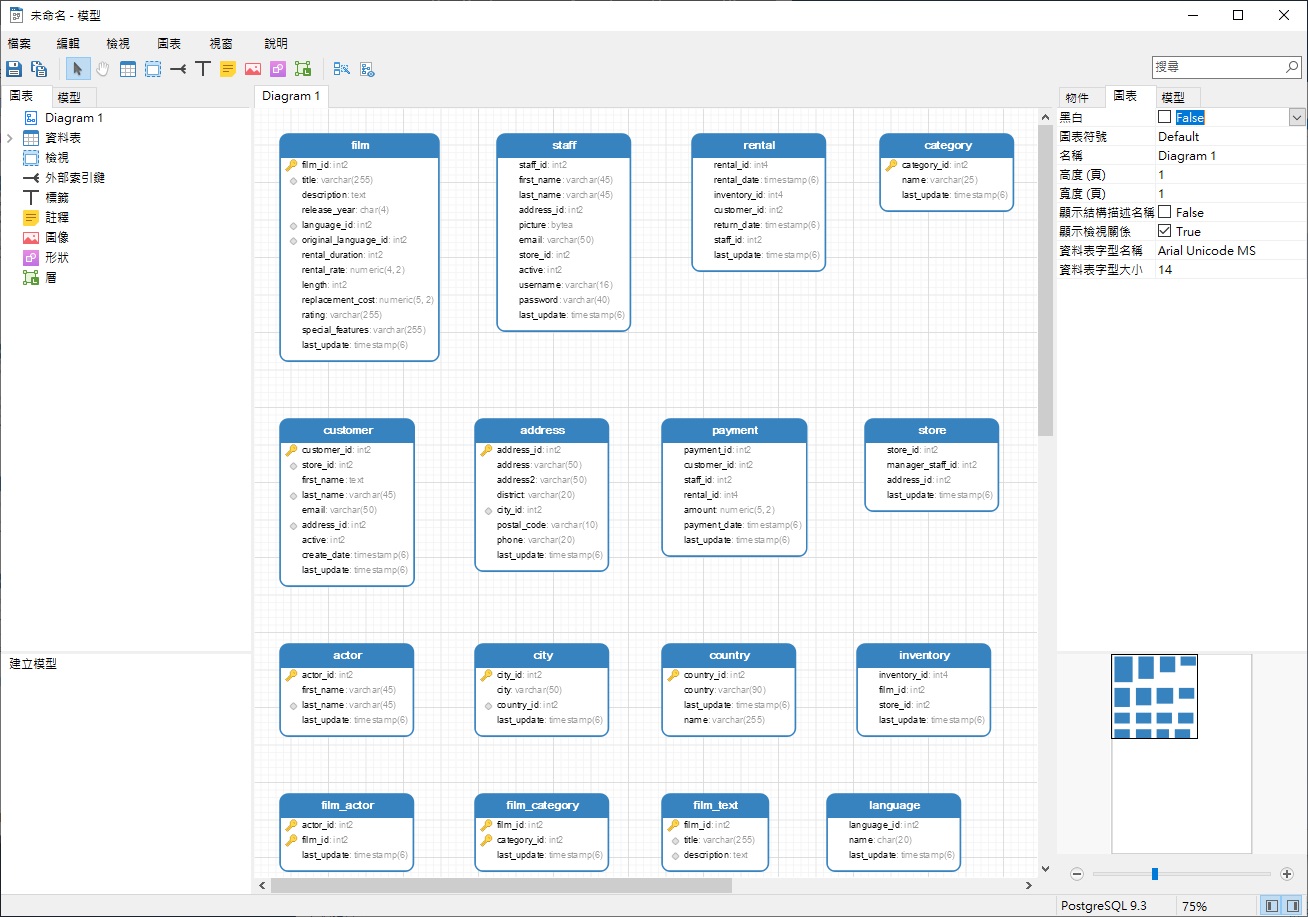Click the Save icon in the toolbar
The width and height of the screenshot is (1308, 917).
tap(14, 69)
